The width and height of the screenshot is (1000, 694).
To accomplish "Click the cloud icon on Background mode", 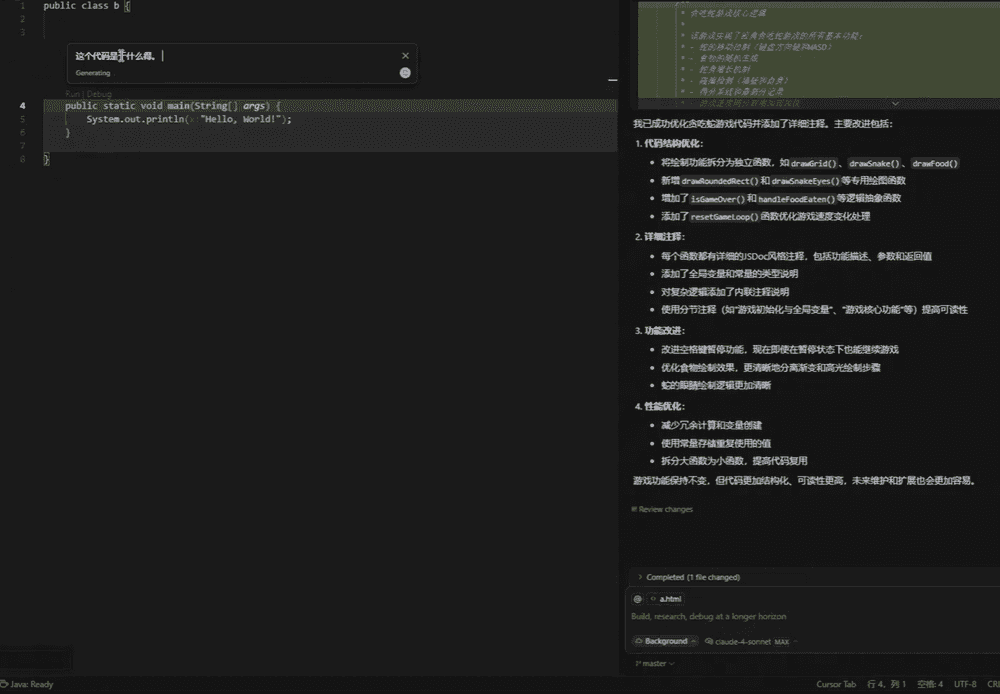I will pyautogui.click(x=638, y=641).
